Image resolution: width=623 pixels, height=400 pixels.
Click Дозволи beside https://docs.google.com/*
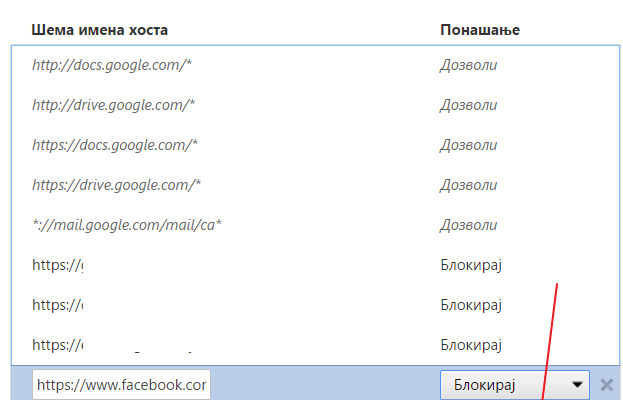click(468, 145)
